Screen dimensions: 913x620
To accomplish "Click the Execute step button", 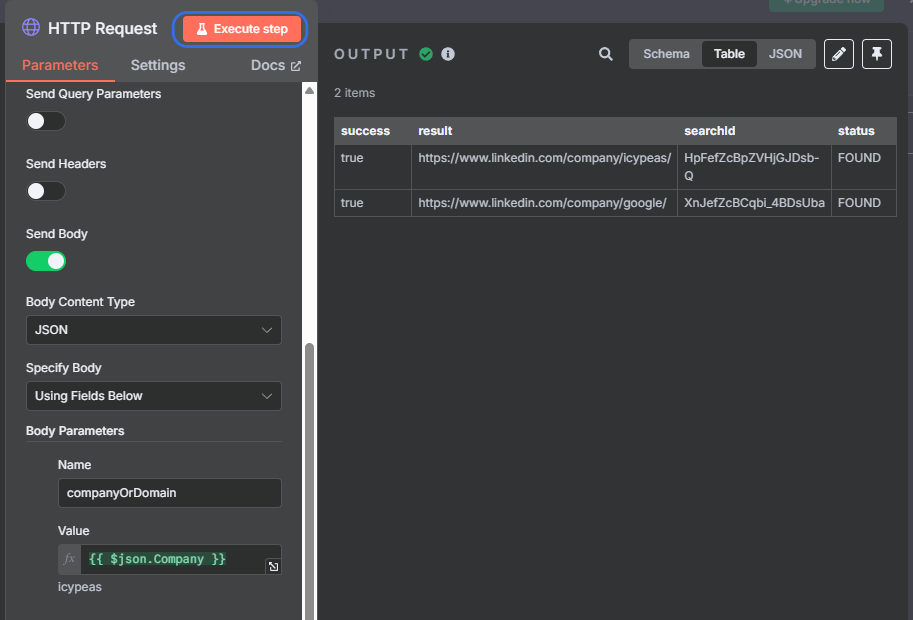I will (242, 29).
